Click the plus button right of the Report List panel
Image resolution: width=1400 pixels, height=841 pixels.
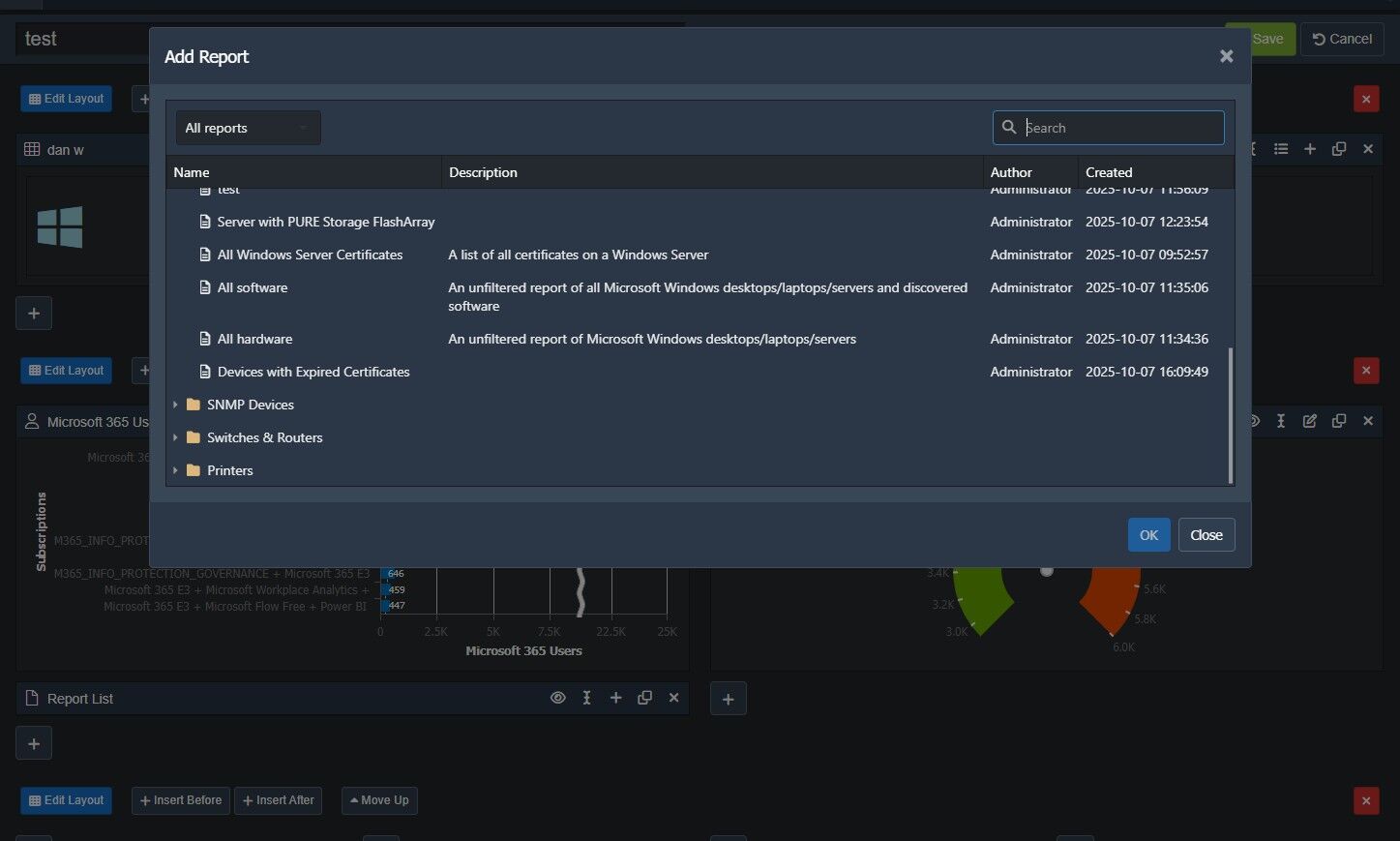[729, 699]
